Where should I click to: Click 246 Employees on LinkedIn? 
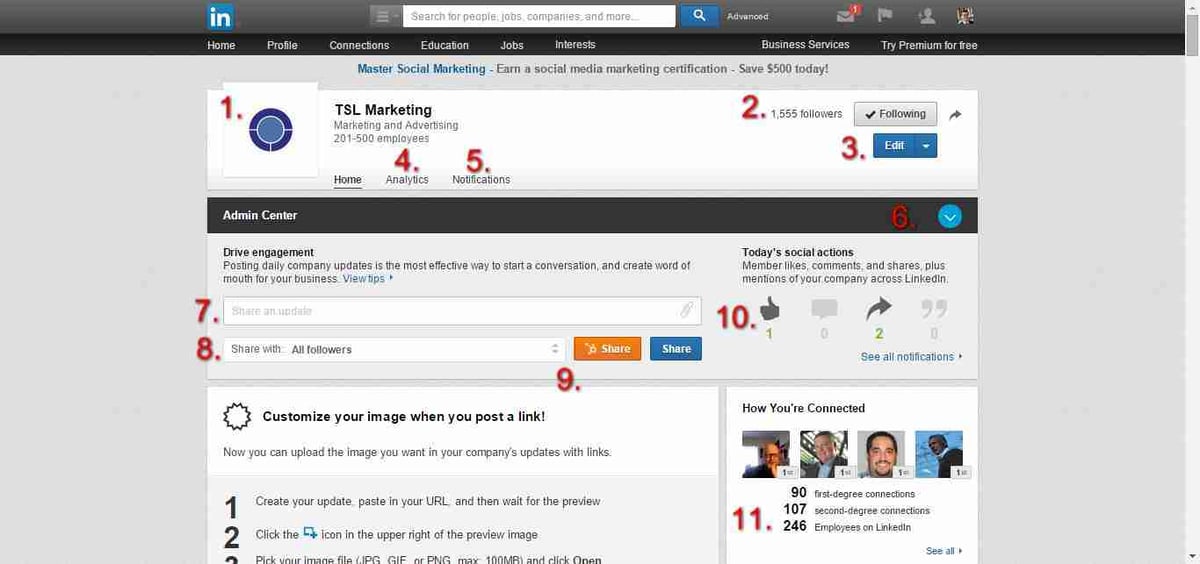[x=847, y=527]
